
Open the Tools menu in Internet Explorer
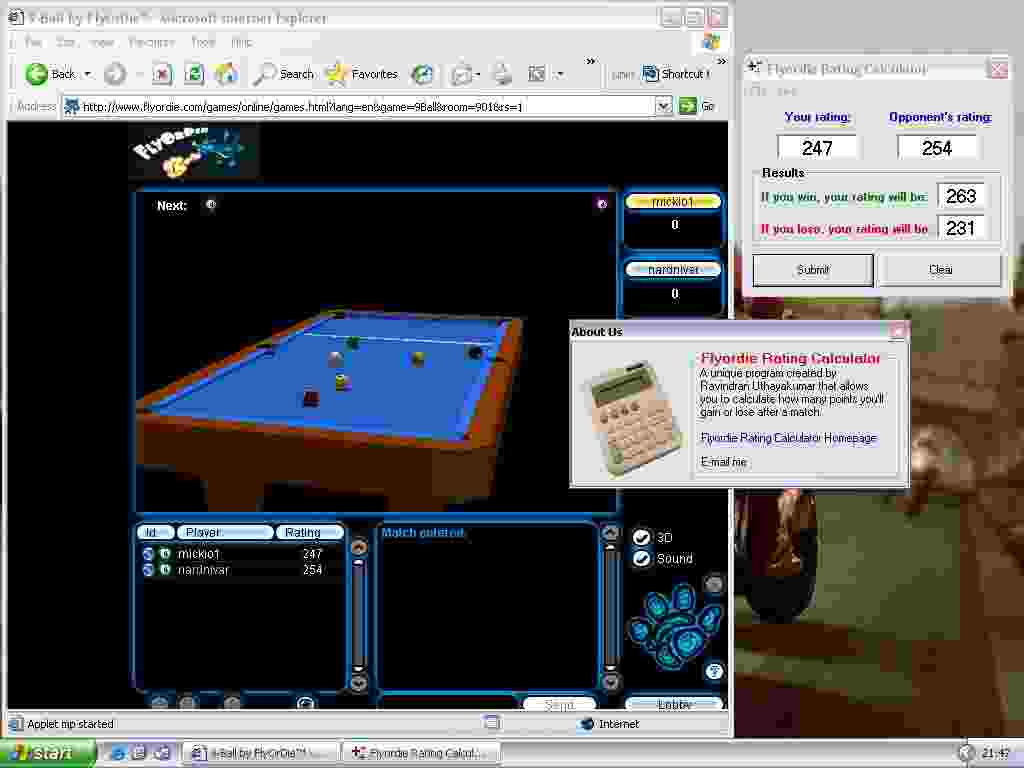pos(203,42)
